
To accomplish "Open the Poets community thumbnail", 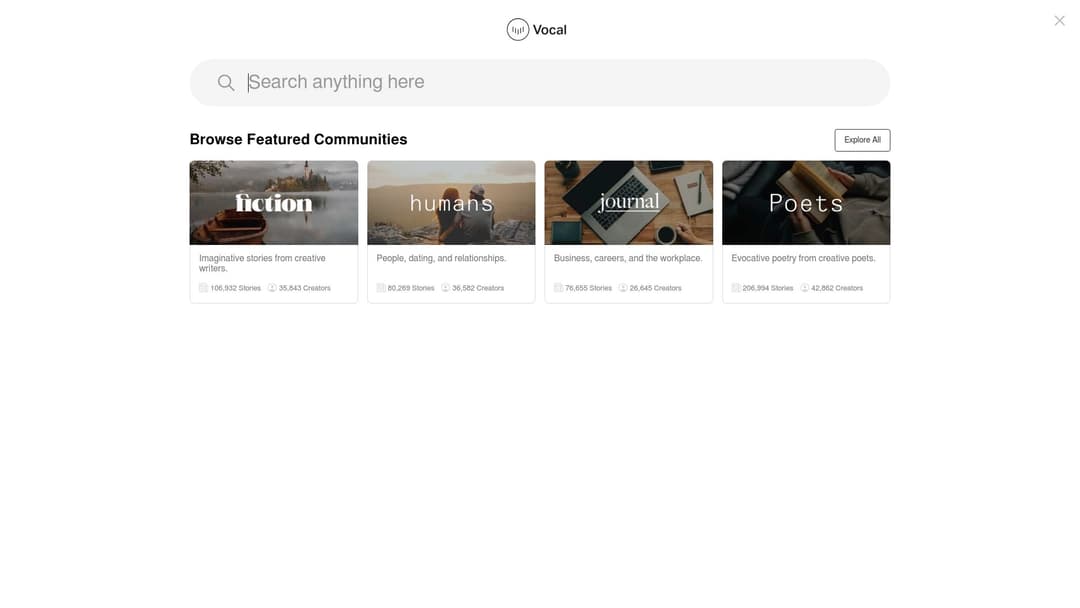I will 806,202.
